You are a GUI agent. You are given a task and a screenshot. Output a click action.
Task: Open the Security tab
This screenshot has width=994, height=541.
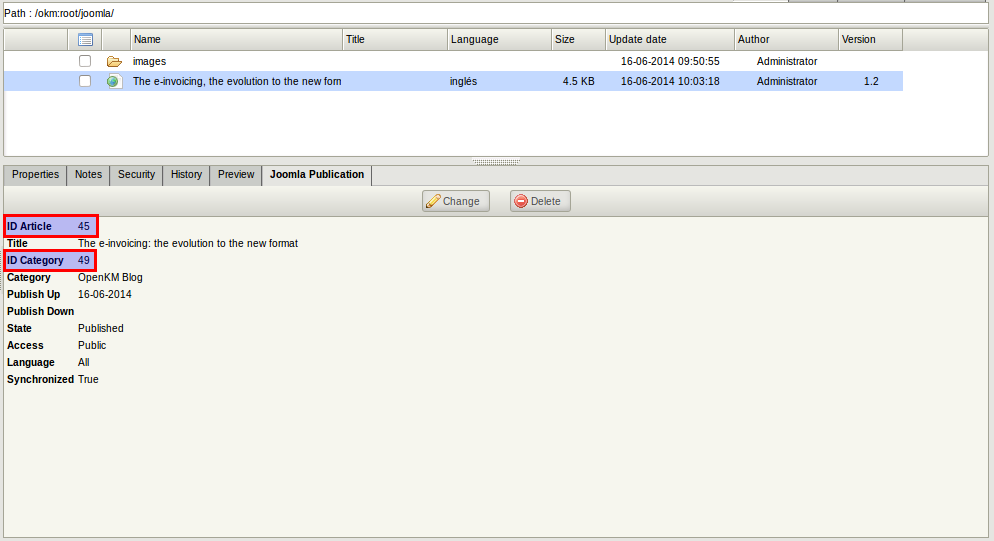(136, 175)
